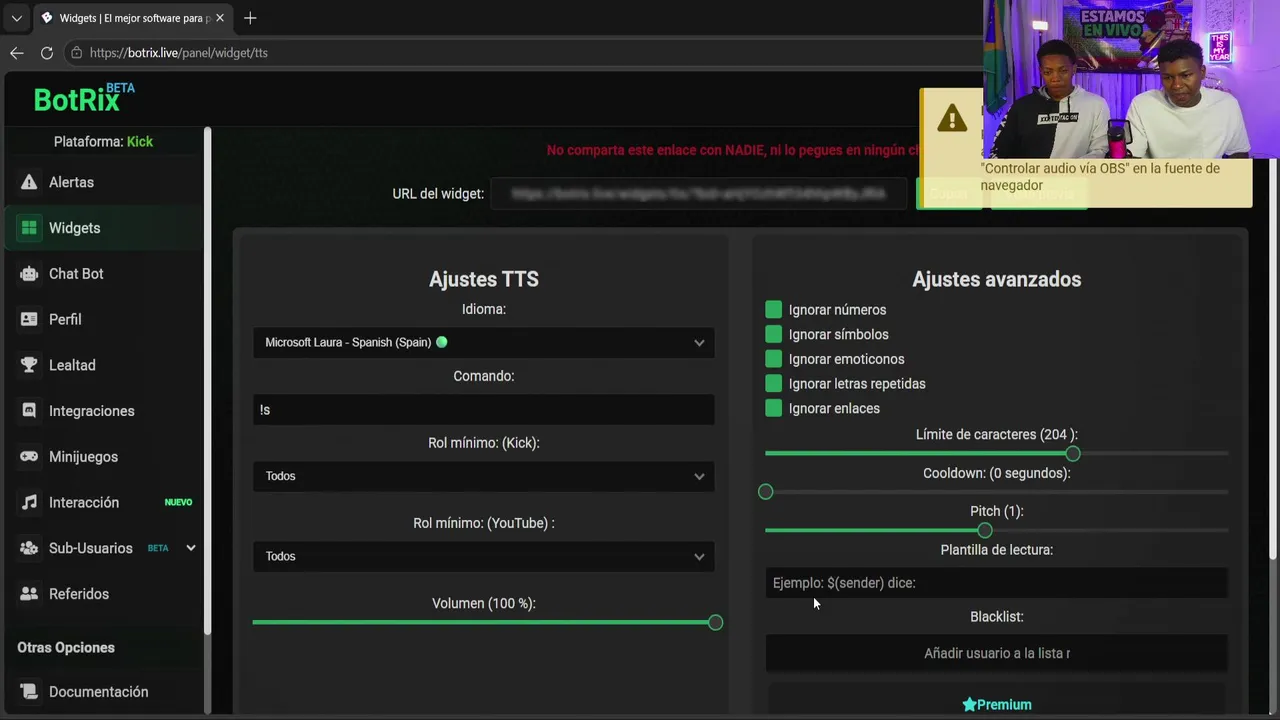This screenshot has height=720, width=1280.
Task: Toggle Ignorar números checkbox
Action: point(773,310)
